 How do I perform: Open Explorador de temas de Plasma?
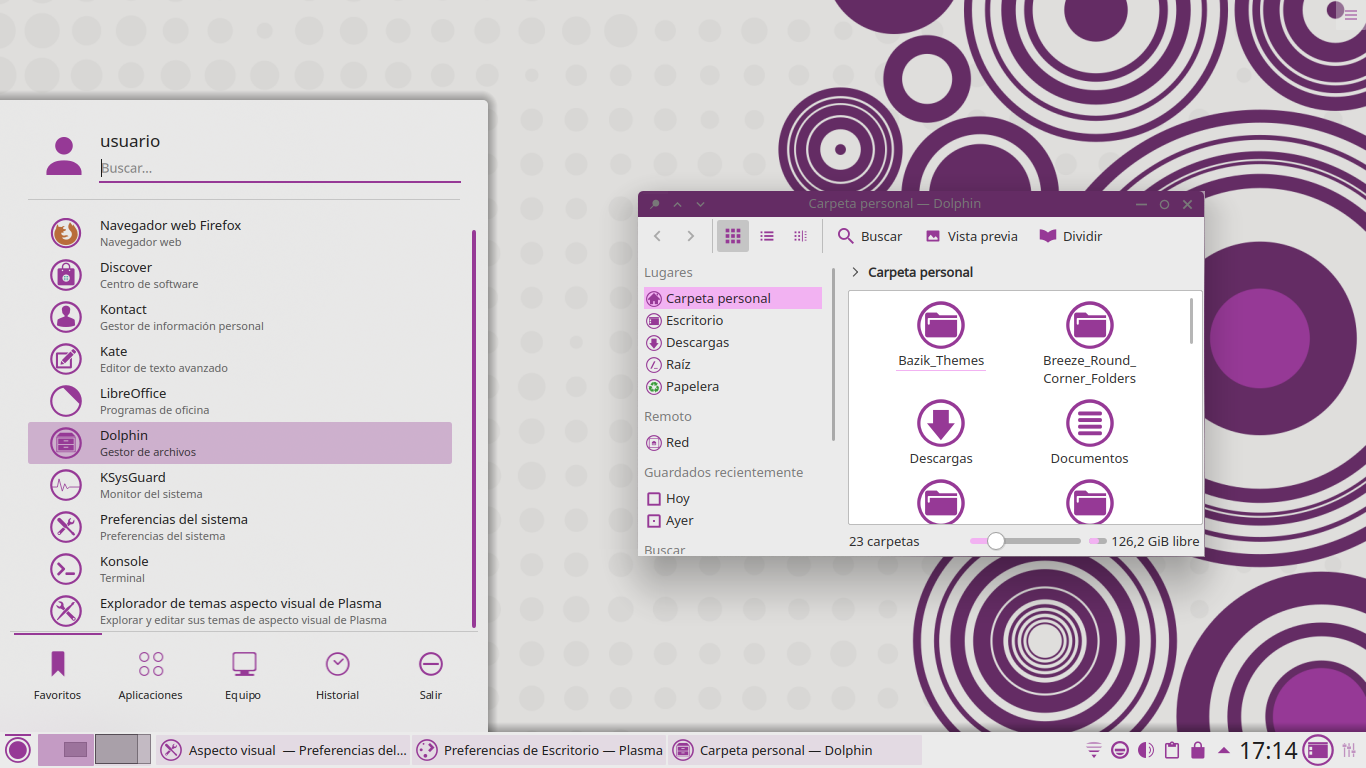tap(240, 611)
